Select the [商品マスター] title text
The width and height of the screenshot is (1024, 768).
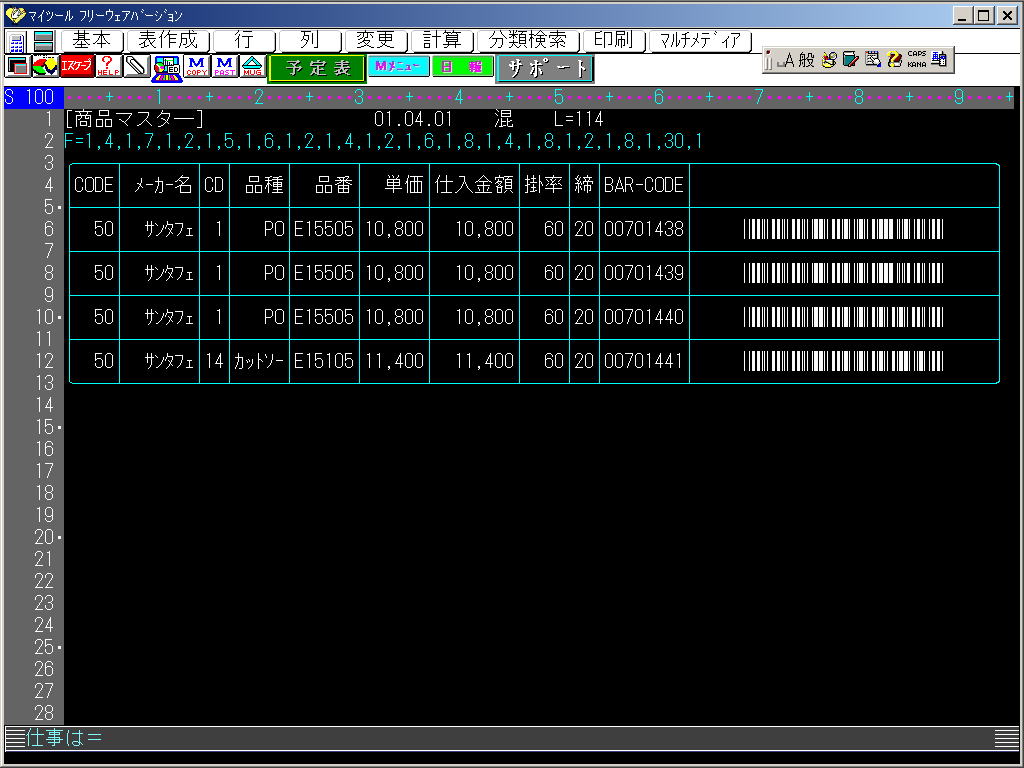(135, 119)
